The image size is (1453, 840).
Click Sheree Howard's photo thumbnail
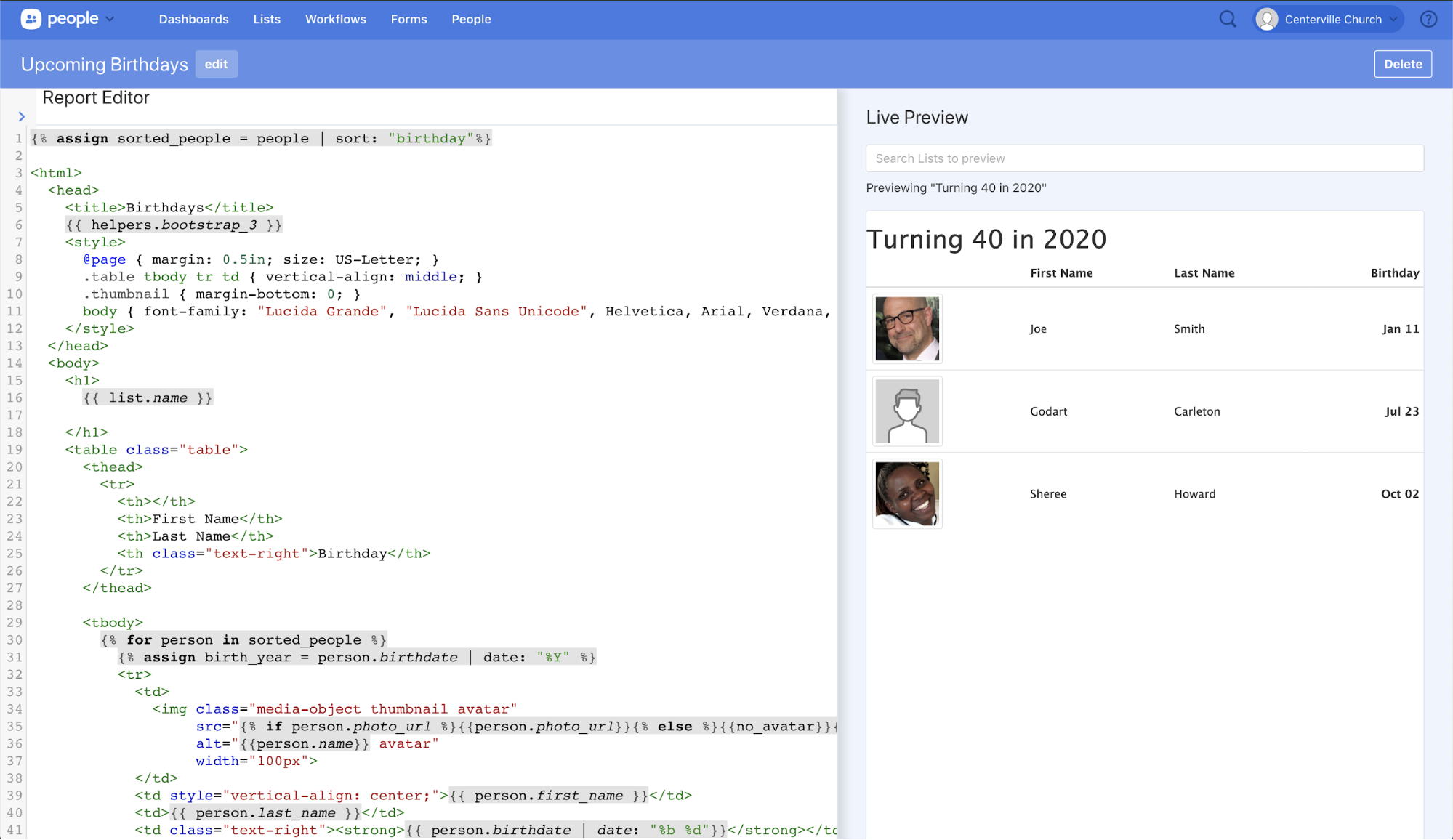pyautogui.click(x=907, y=493)
